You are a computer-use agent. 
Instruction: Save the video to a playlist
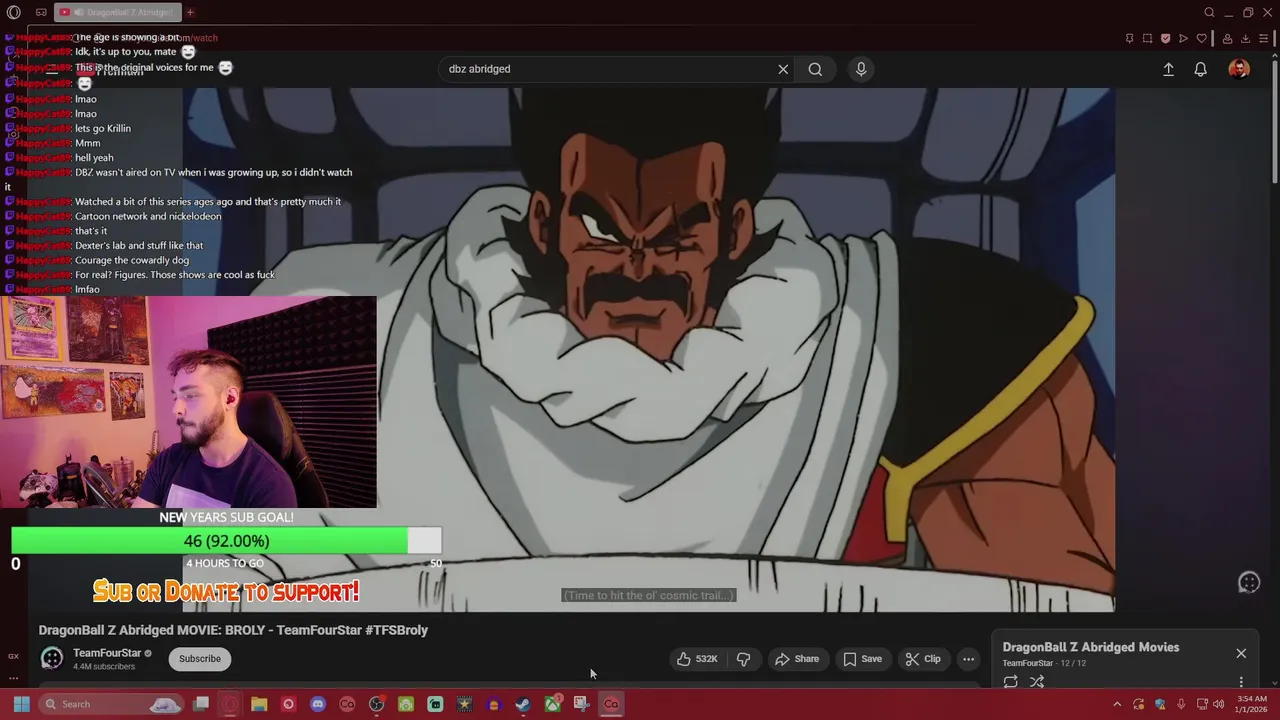coord(862,659)
